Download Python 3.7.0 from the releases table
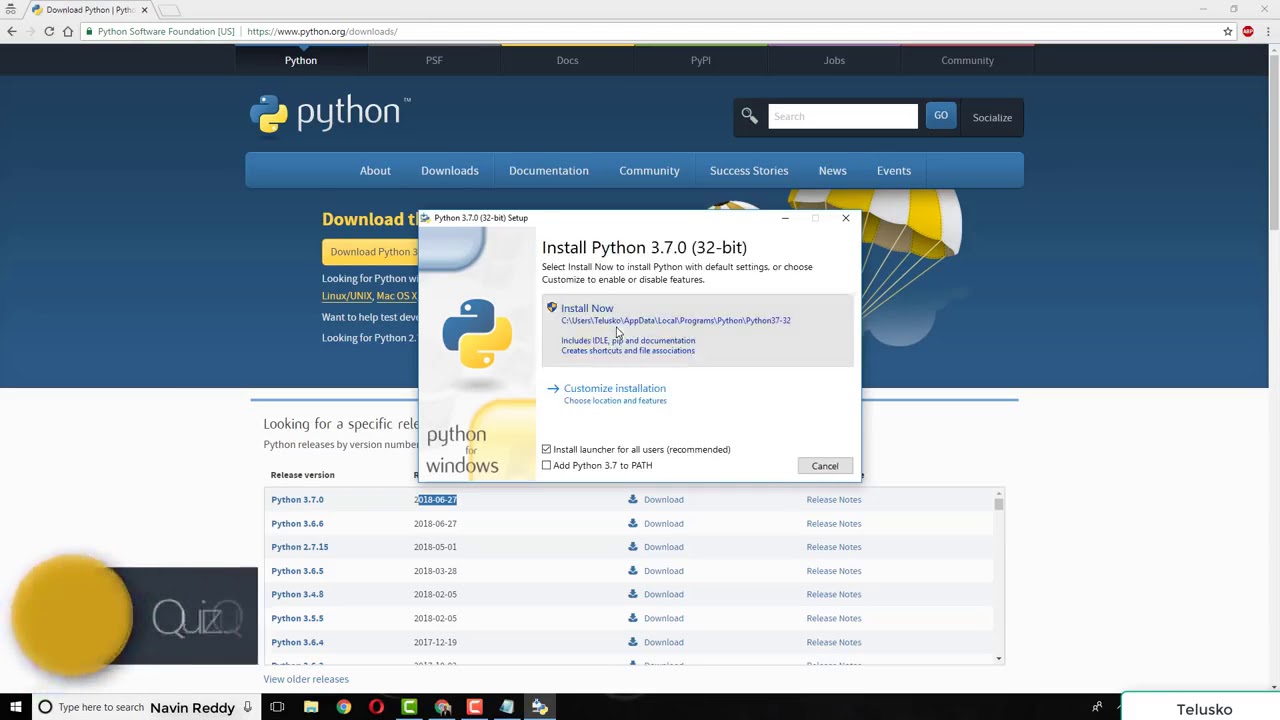Screen dimensions: 1280x720 click(656, 499)
